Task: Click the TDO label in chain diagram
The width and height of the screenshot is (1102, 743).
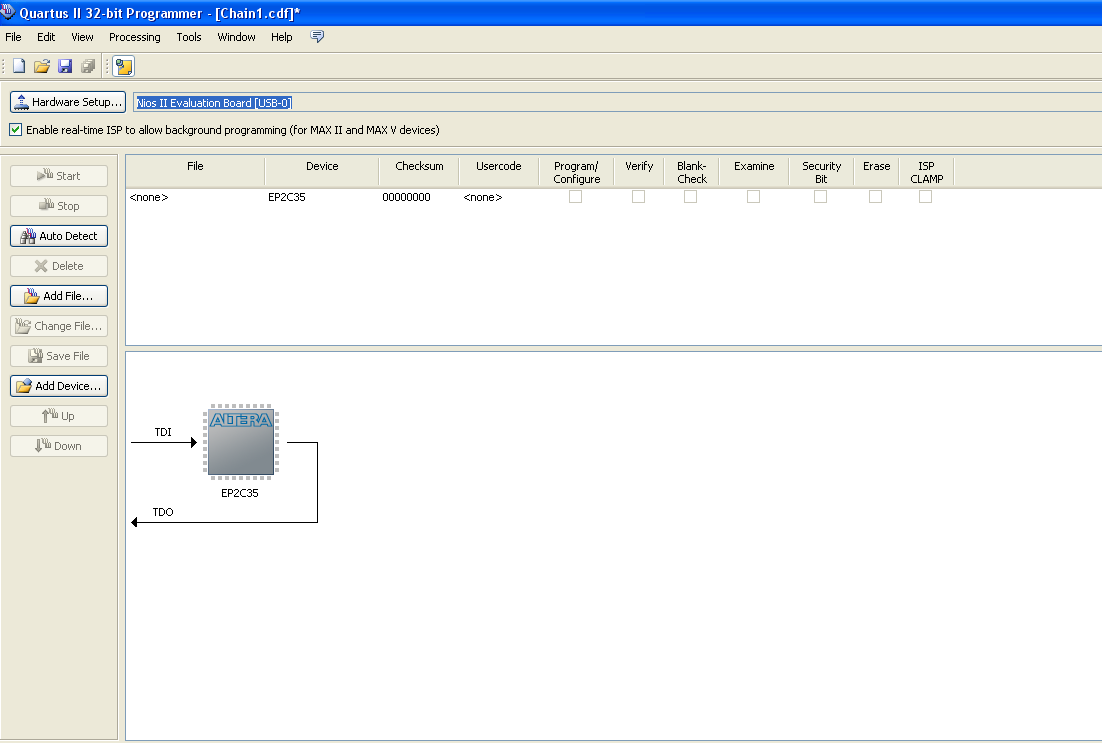Action: (x=163, y=512)
